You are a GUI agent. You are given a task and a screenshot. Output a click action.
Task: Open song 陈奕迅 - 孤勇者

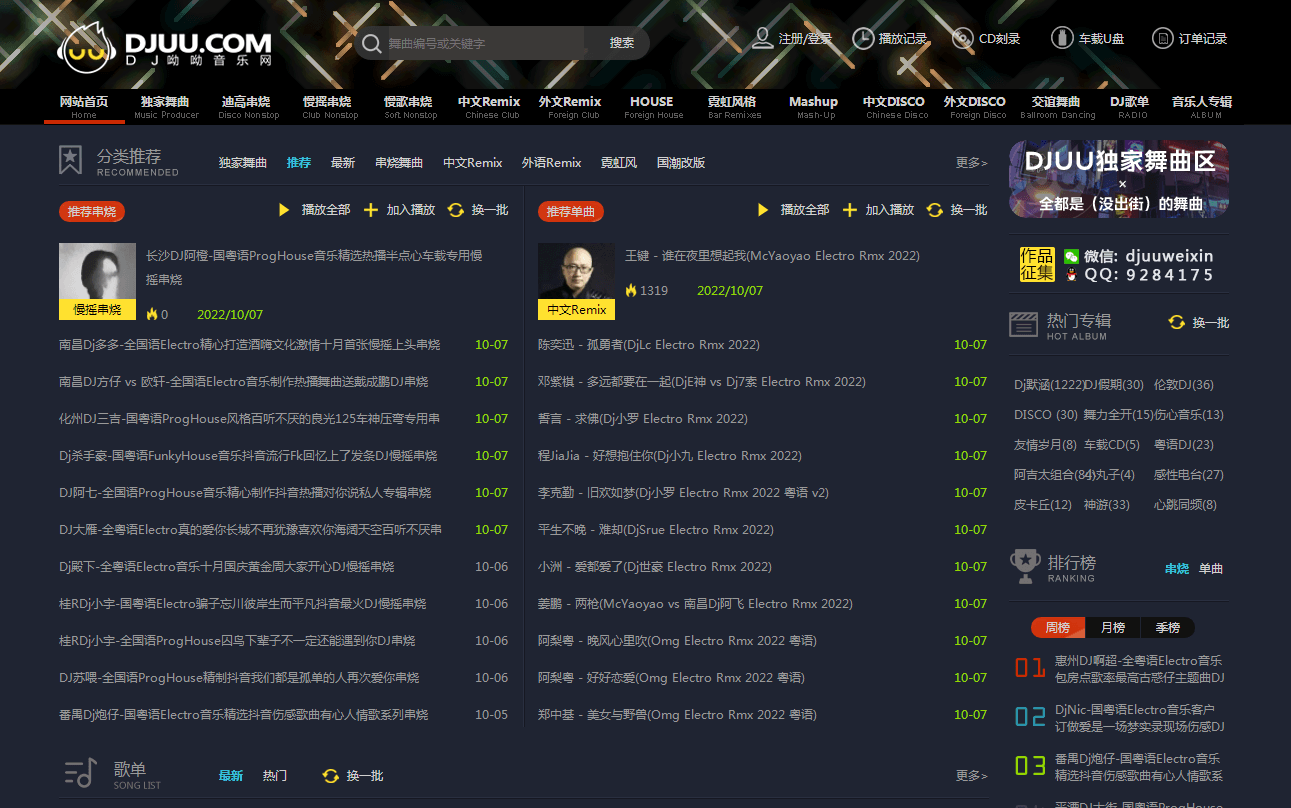(649, 345)
